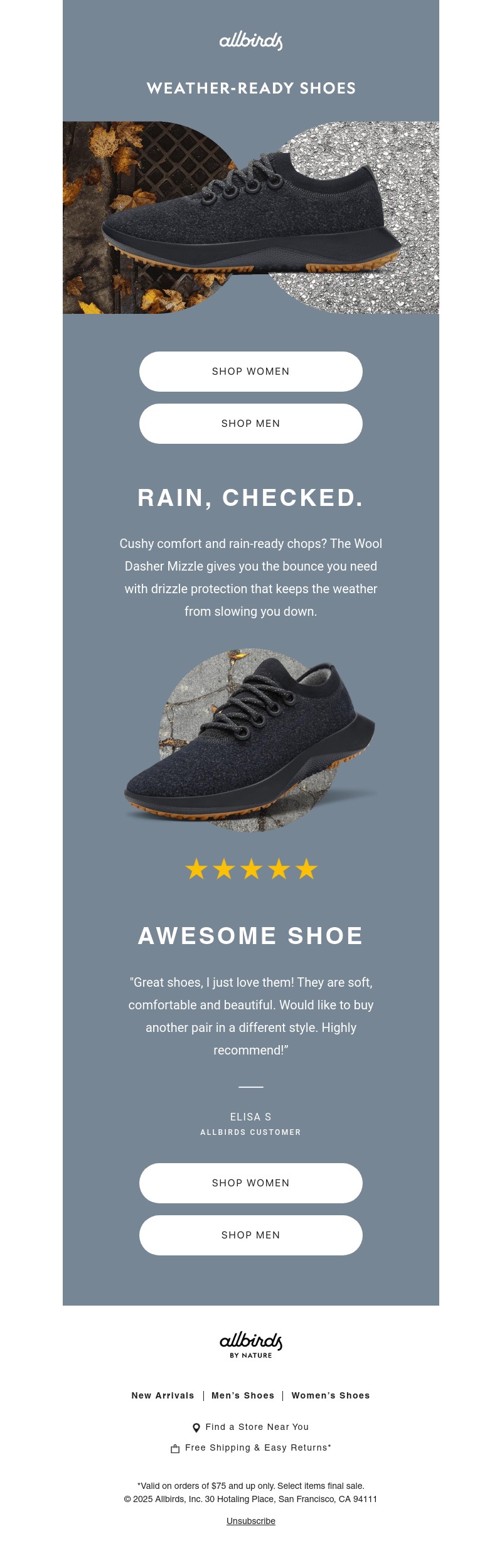Click the black Allbirds By Nature footer logo
Screen dimensions: 502x1568
click(x=251, y=1345)
